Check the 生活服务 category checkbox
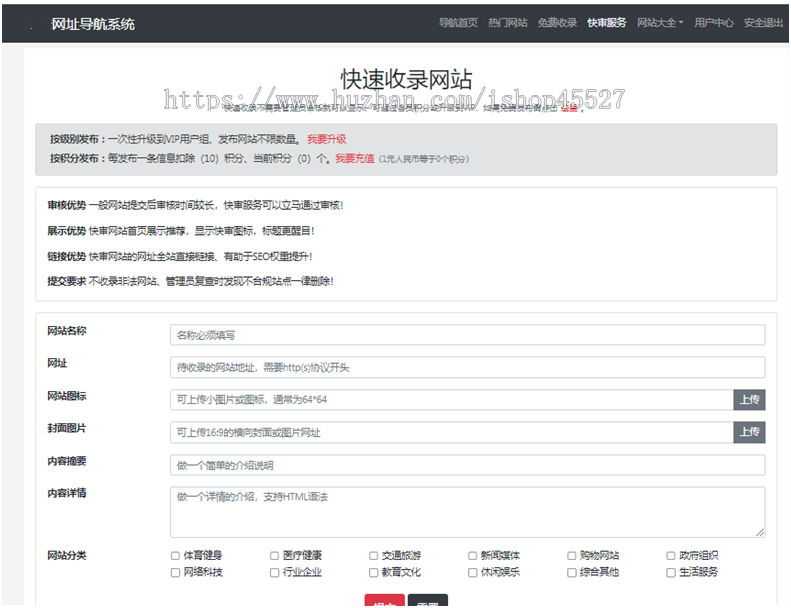Screen dimensions: 791x608 (x=671, y=573)
